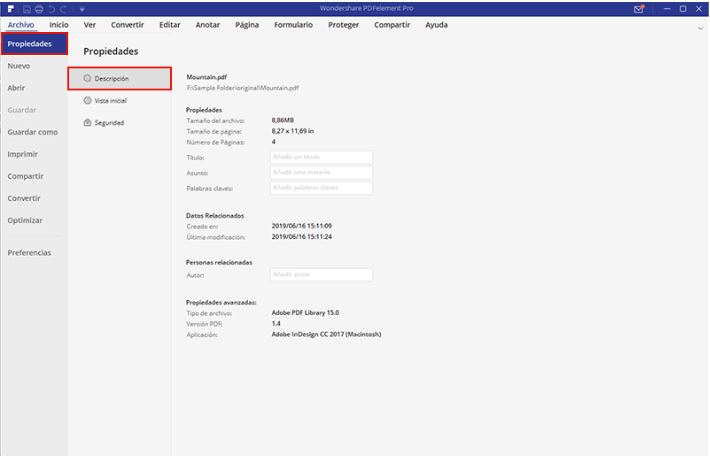This screenshot has width=710, height=456.
Task: Select the Seguridad properties section
Action: [109, 122]
